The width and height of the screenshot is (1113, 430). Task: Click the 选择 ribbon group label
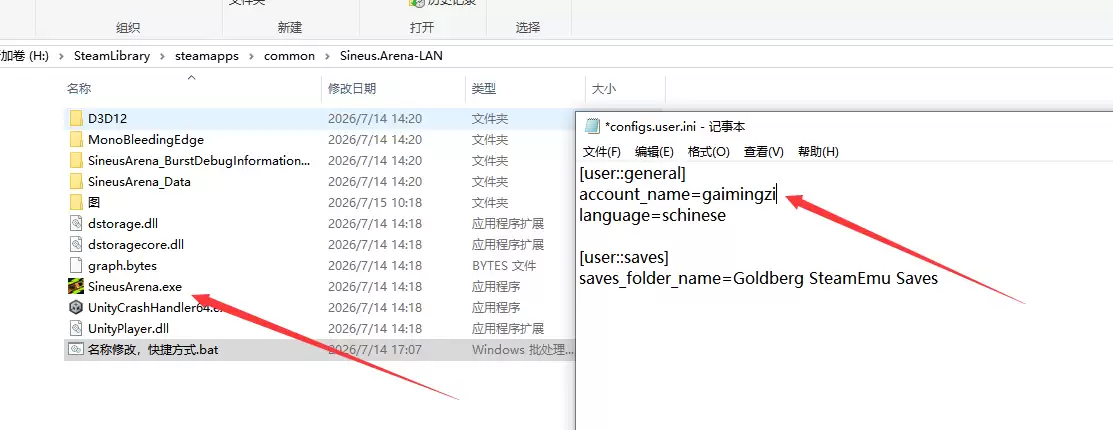point(528,28)
